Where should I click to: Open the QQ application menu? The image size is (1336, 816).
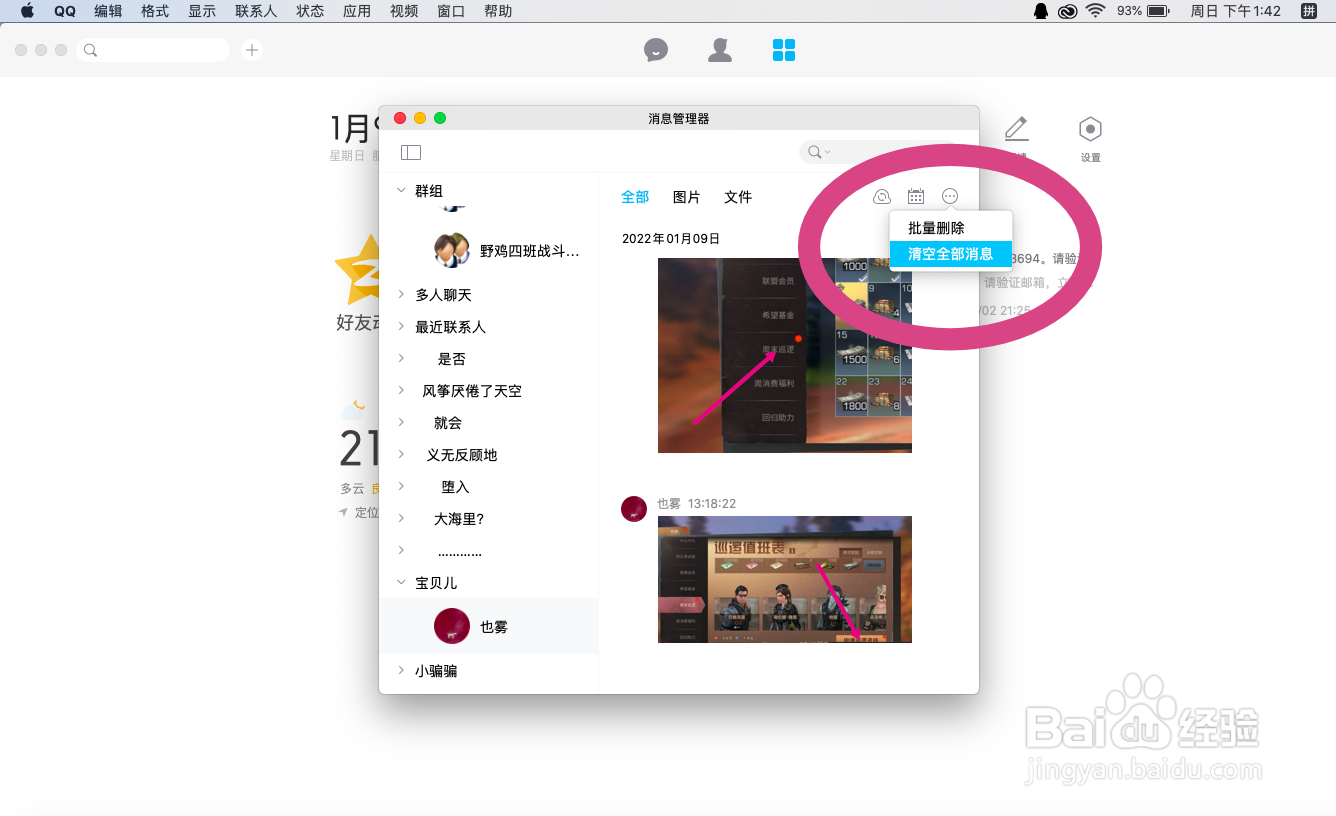coord(65,11)
